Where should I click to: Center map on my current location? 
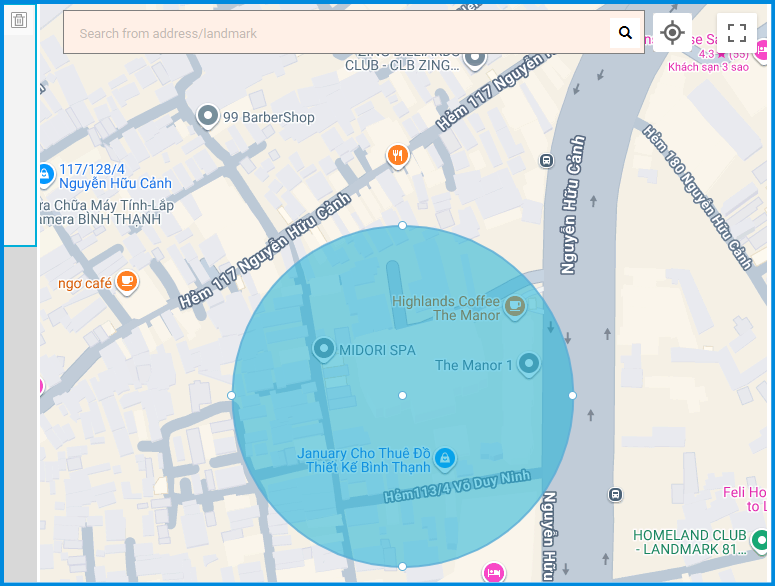(672, 33)
